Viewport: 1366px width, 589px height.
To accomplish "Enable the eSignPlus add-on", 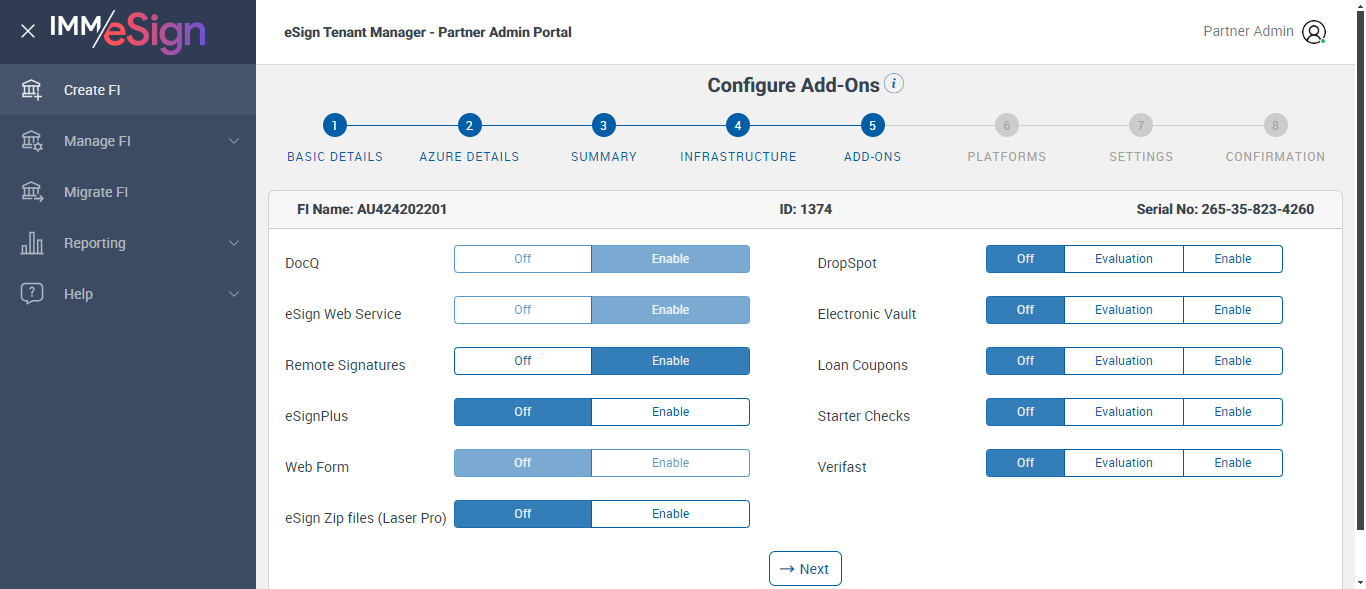I will coord(670,412).
